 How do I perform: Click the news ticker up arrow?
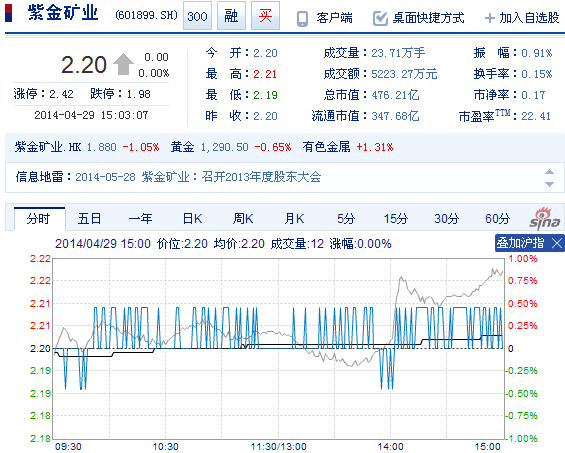coord(549,172)
